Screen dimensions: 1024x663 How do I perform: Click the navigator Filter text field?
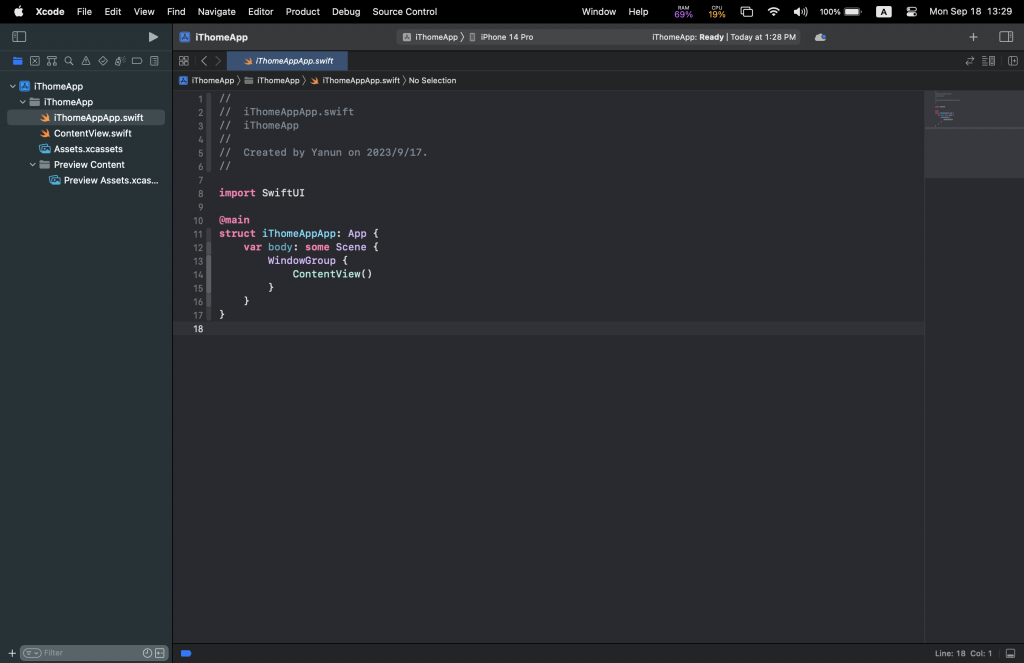[91, 653]
